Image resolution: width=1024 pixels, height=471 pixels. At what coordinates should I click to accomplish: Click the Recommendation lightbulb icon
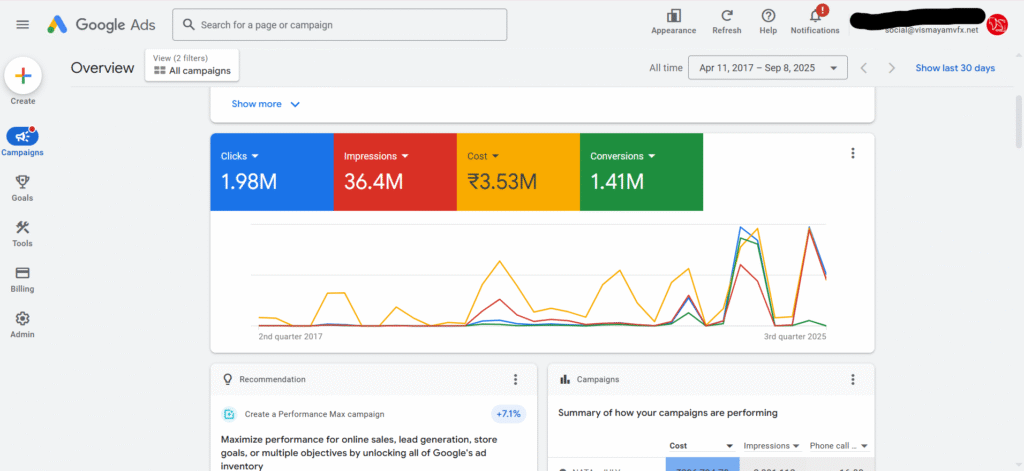tap(228, 379)
